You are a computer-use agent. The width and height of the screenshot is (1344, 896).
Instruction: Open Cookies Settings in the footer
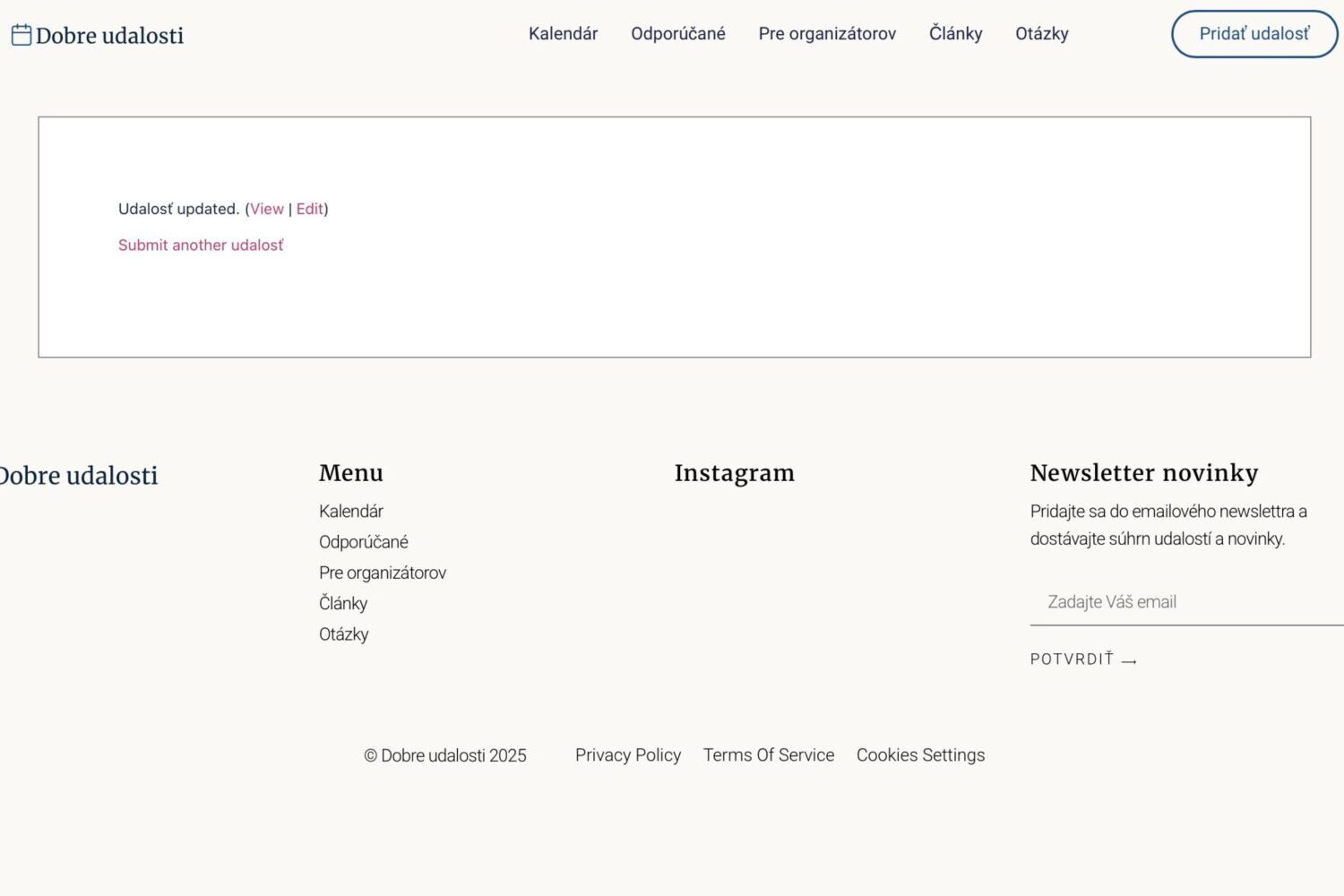click(920, 755)
